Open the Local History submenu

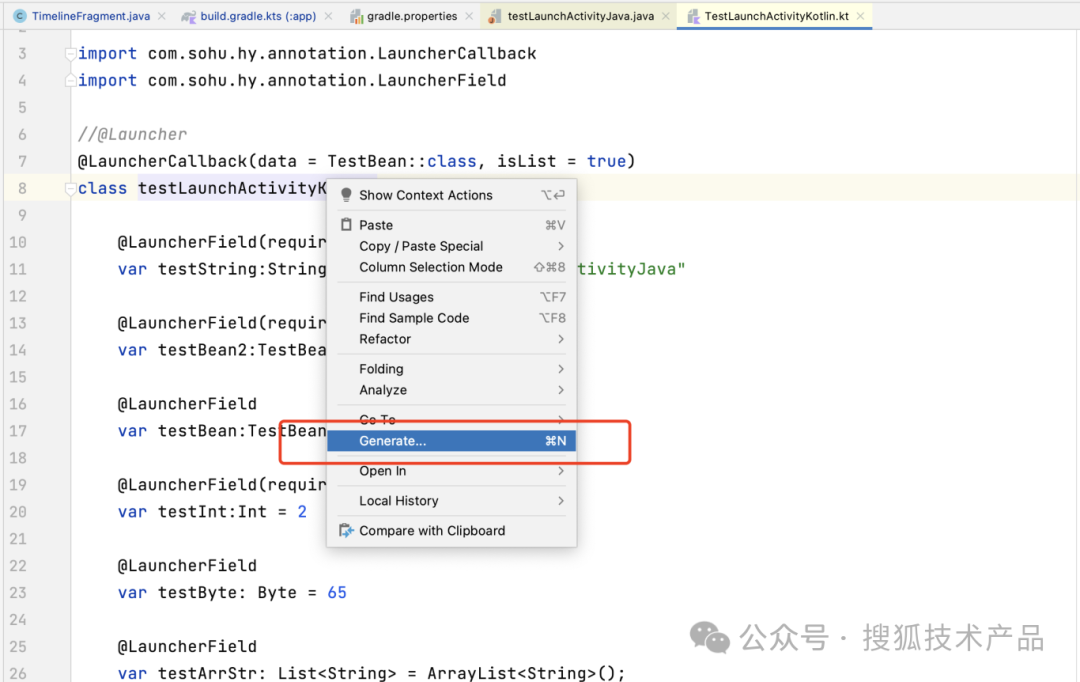(x=452, y=501)
